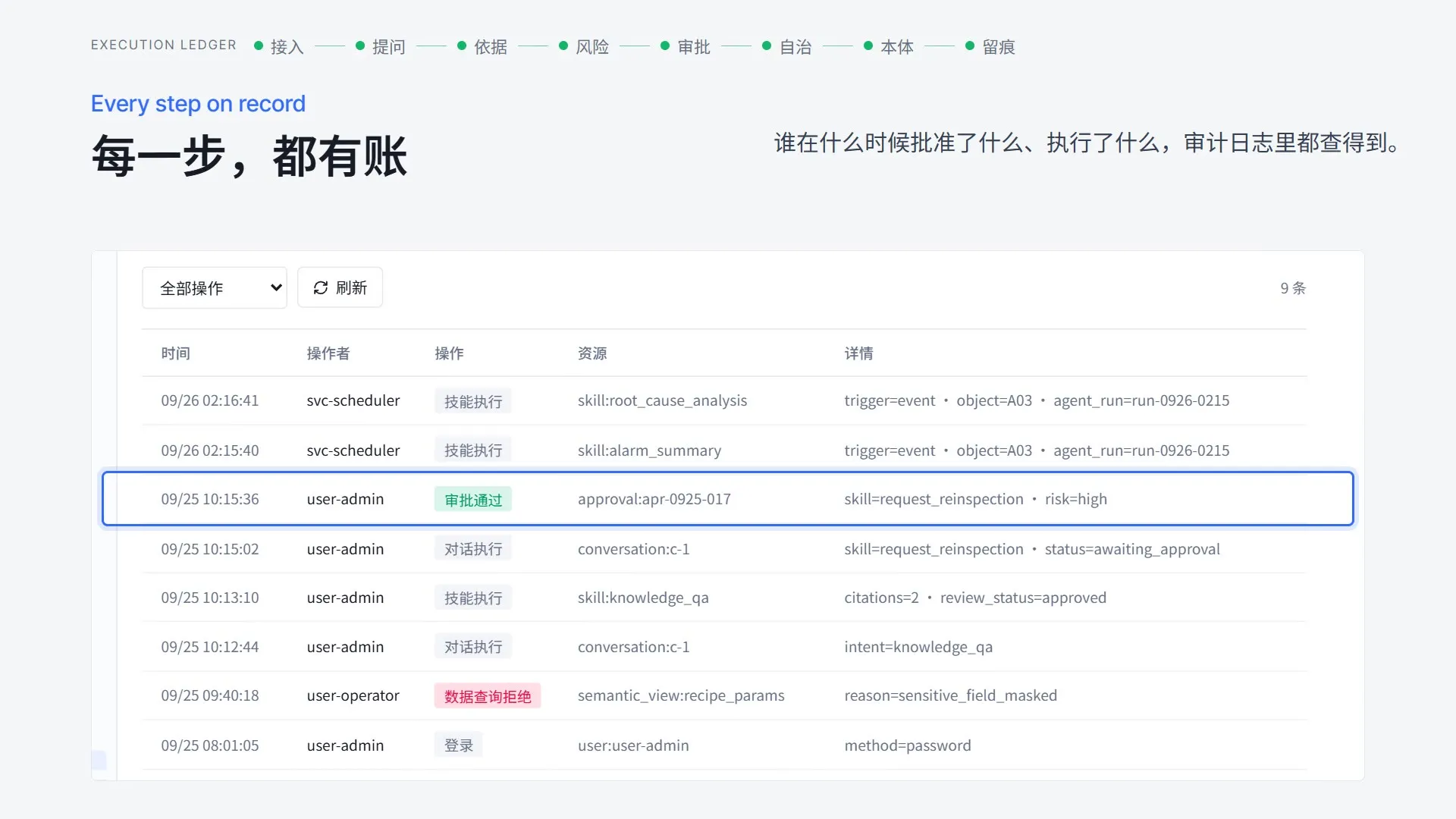Click svc-scheduler in the alarm_summary row

353,450
